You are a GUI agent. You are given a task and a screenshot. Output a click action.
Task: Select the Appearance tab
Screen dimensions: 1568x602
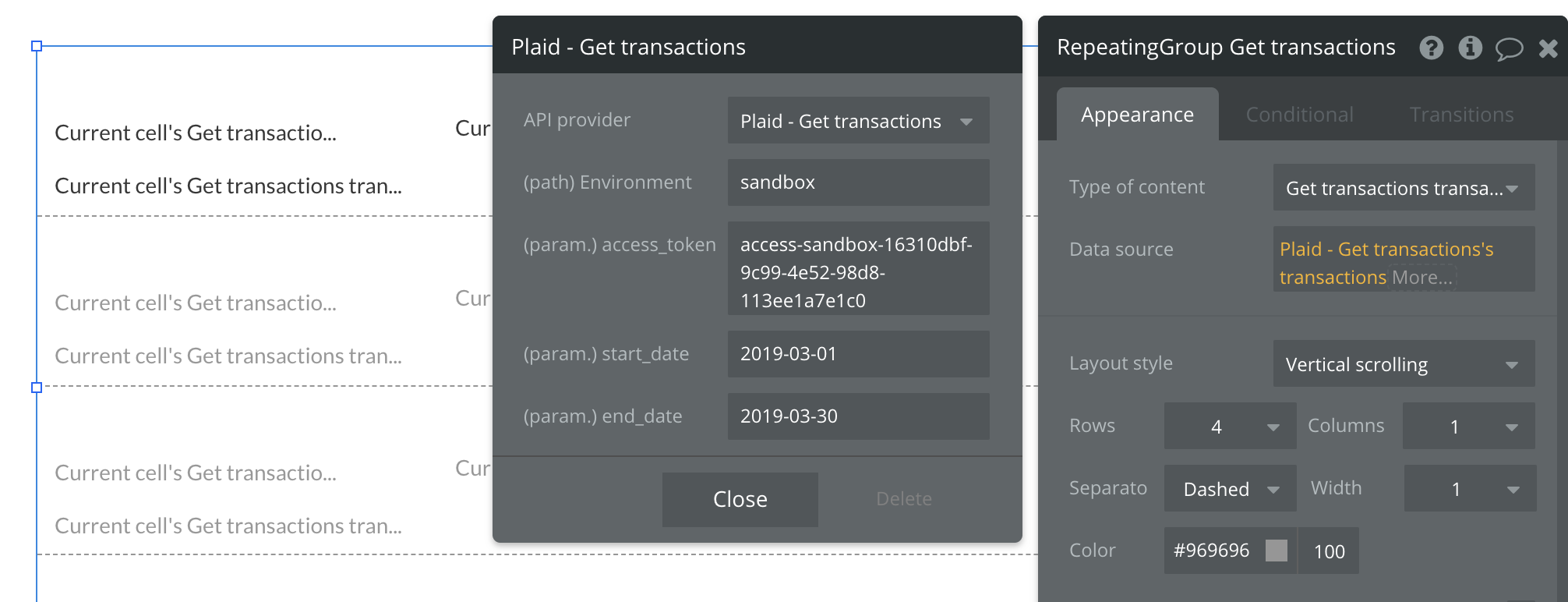pyautogui.click(x=1137, y=115)
